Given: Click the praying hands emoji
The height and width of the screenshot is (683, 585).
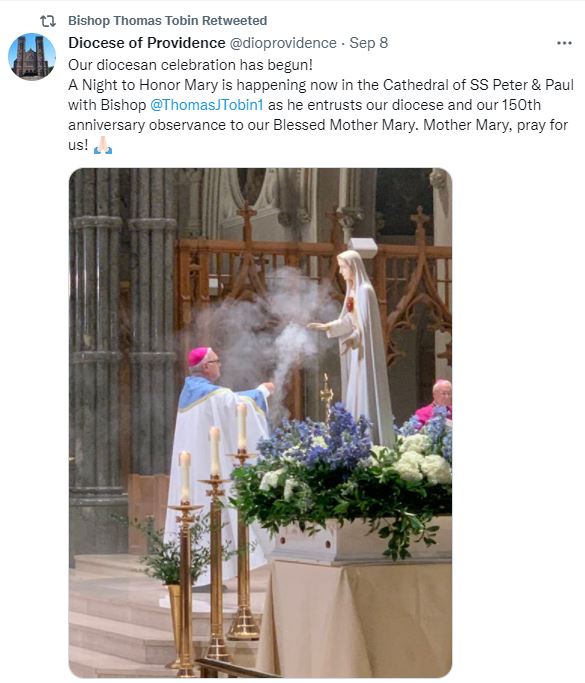Looking at the screenshot, I should click(103, 145).
